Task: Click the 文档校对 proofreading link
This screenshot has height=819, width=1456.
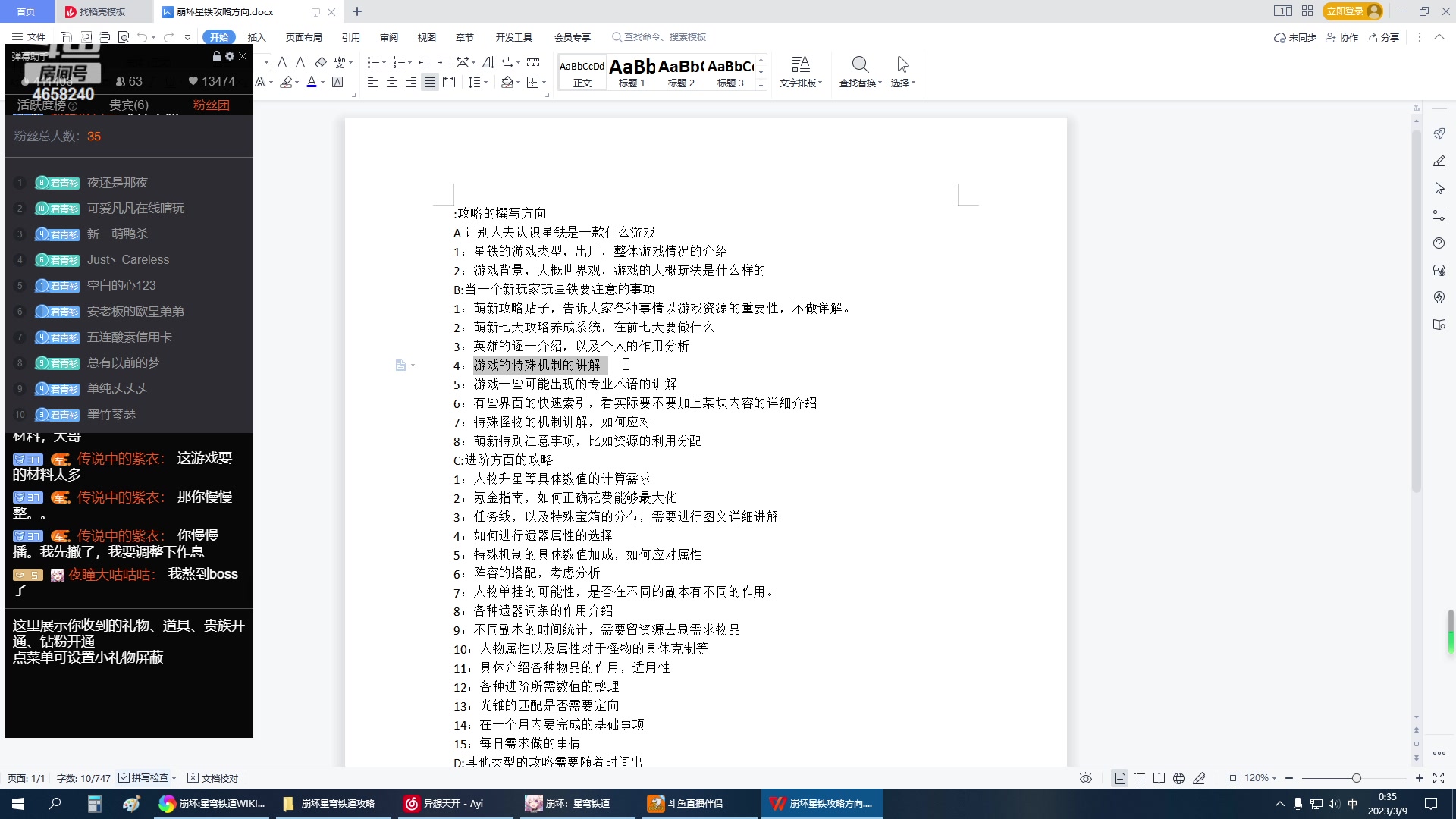Action: 215,778
